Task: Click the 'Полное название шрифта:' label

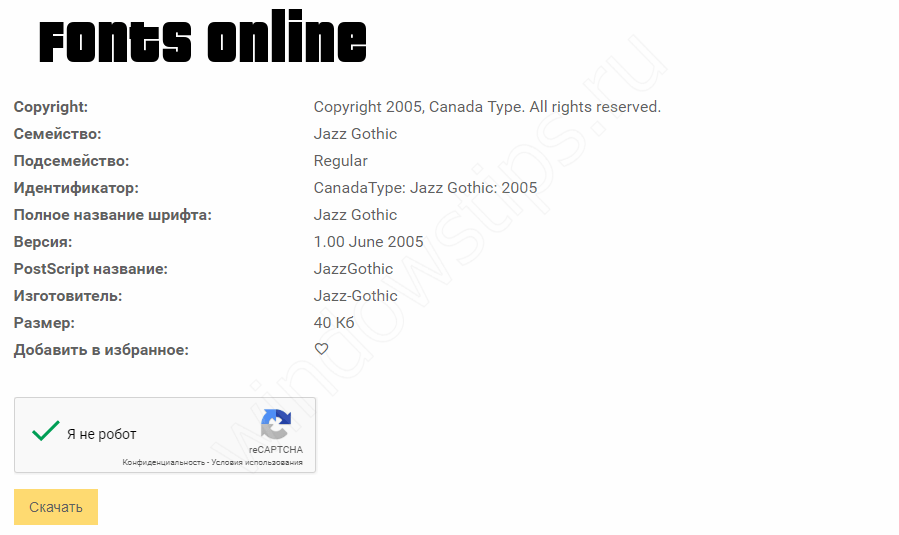Action: (x=112, y=214)
